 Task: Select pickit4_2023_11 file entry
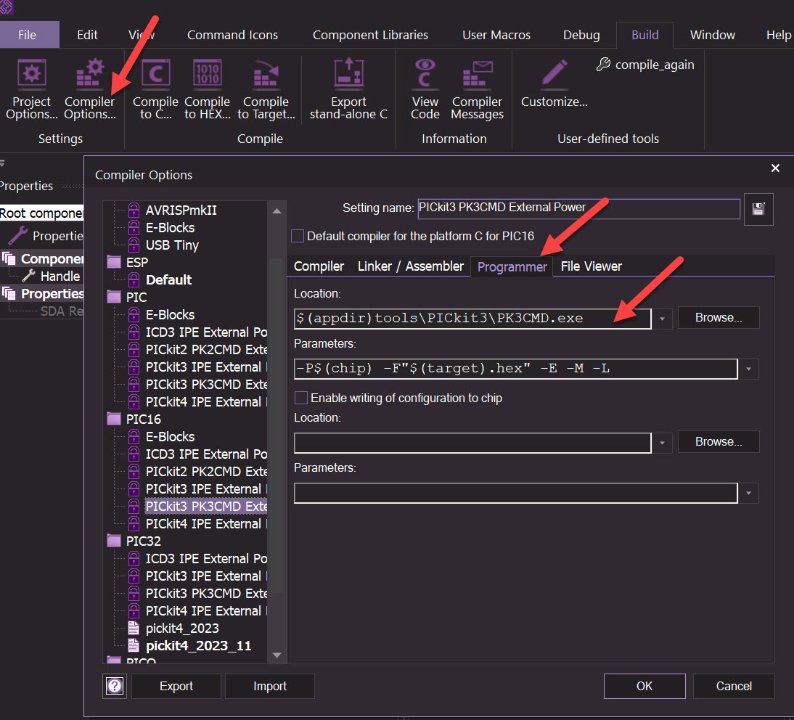coord(198,646)
